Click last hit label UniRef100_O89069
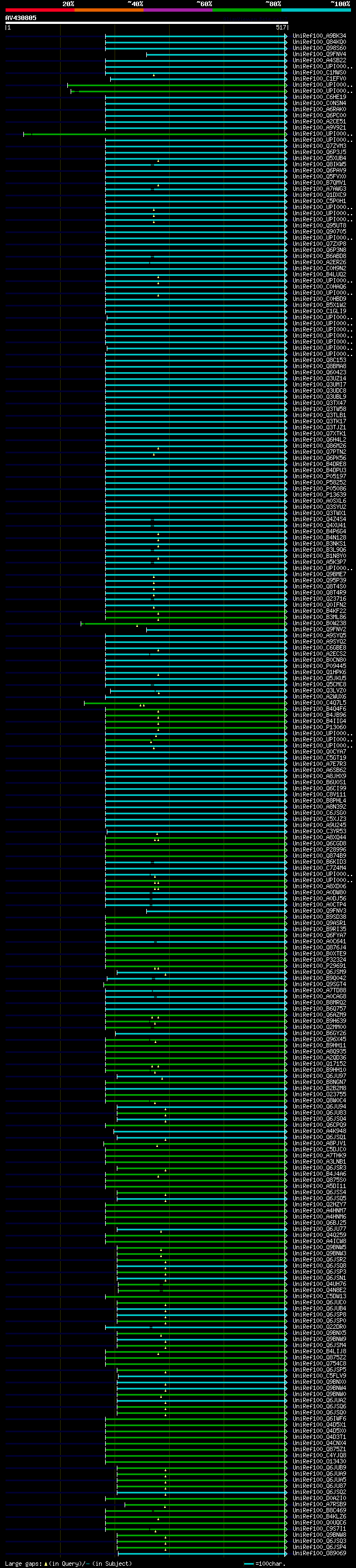 [319, 1554]
